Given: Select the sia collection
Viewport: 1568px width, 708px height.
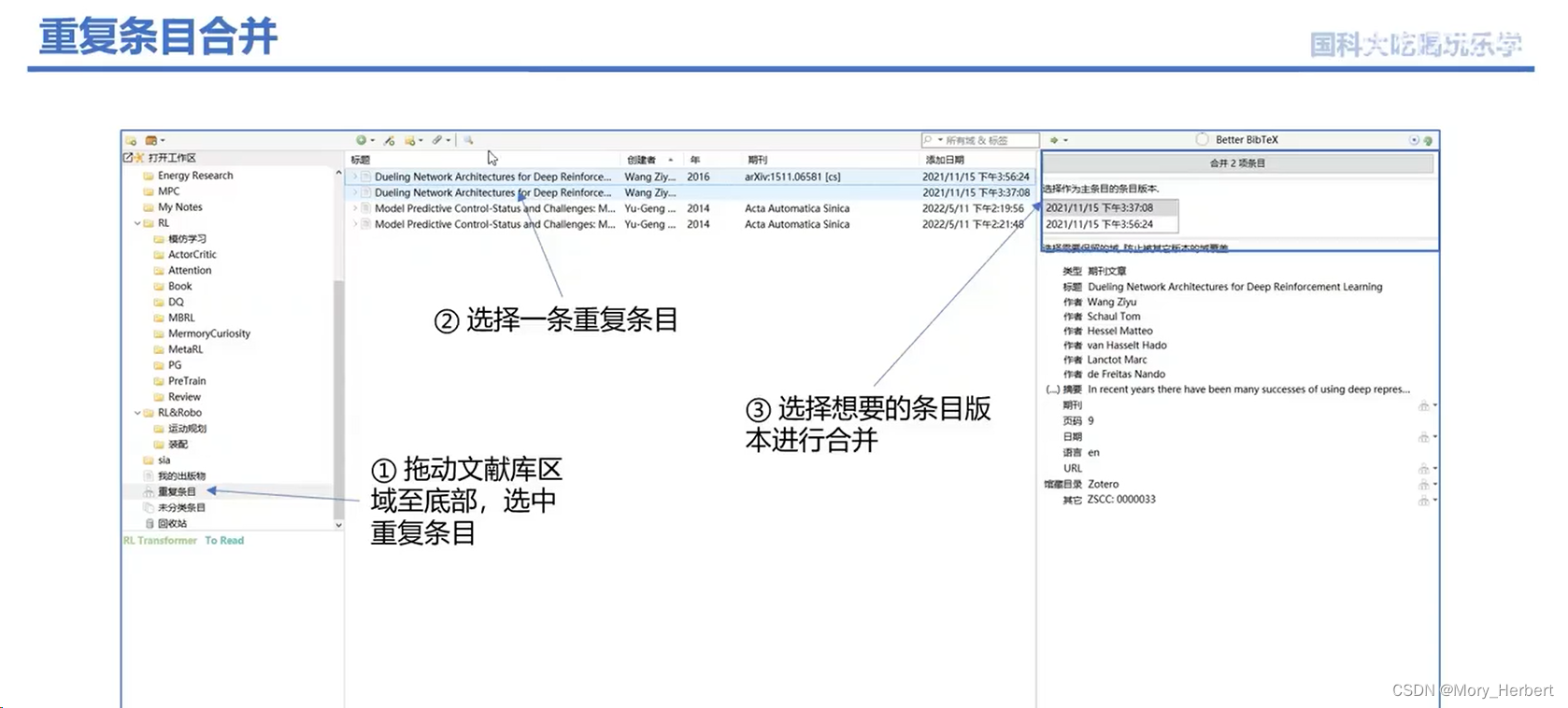Looking at the screenshot, I should click(x=164, y=460).
